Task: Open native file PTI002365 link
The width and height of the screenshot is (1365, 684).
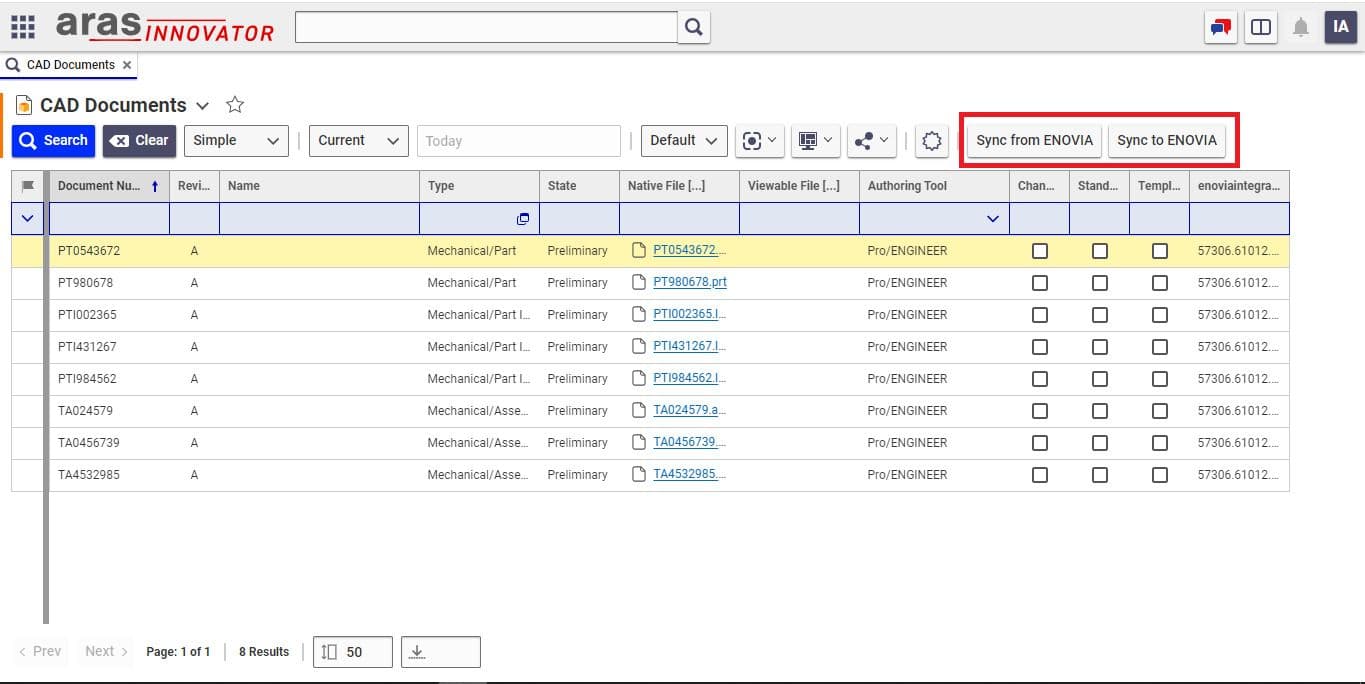Action: point(690,315)
